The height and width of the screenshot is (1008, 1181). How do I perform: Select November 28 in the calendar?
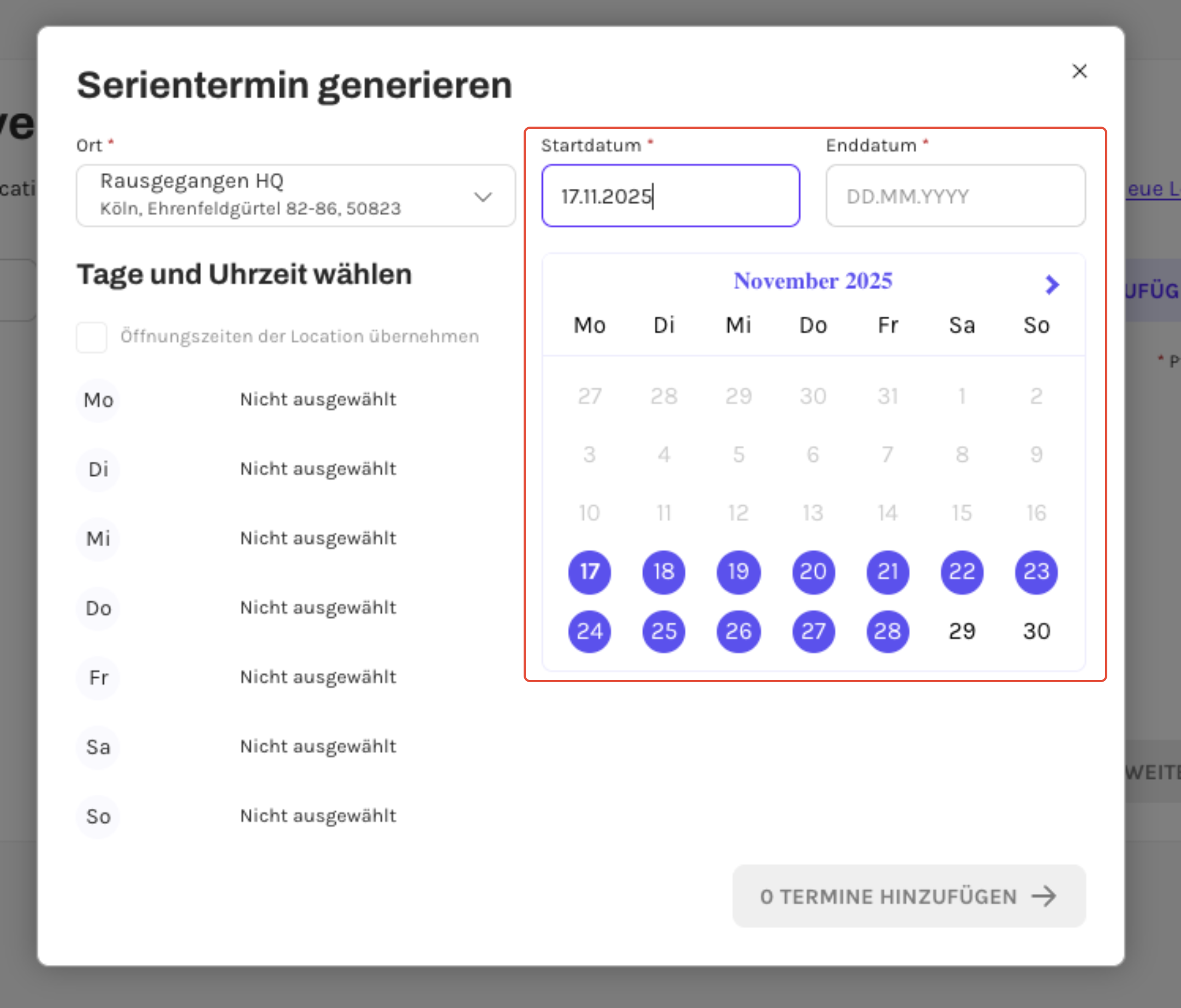pos(887,631)
